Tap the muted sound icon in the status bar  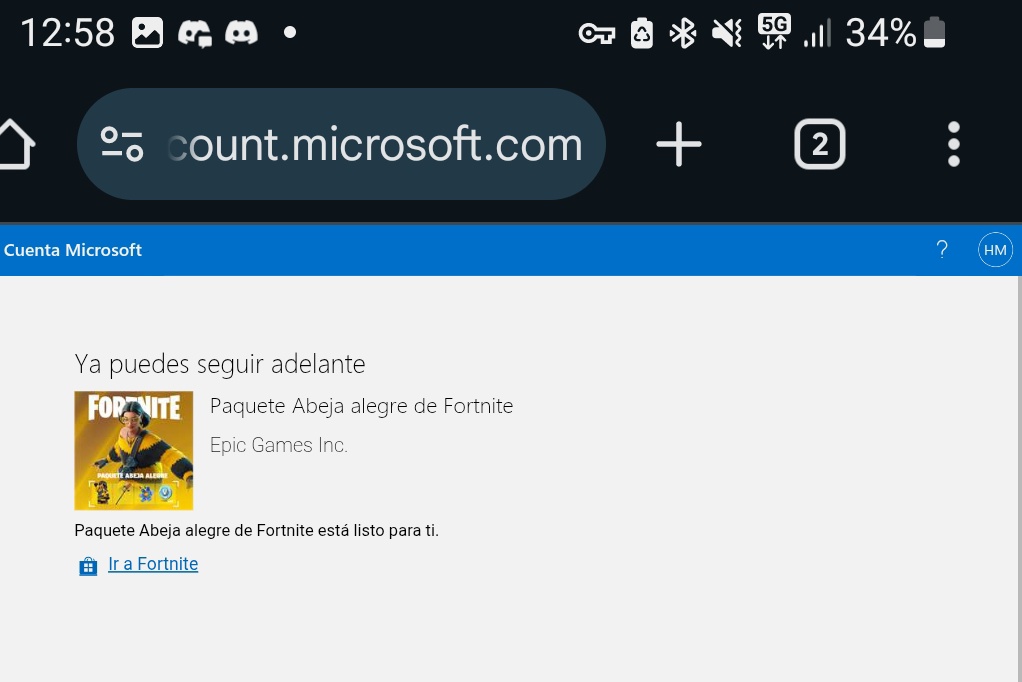pos(726,32)
